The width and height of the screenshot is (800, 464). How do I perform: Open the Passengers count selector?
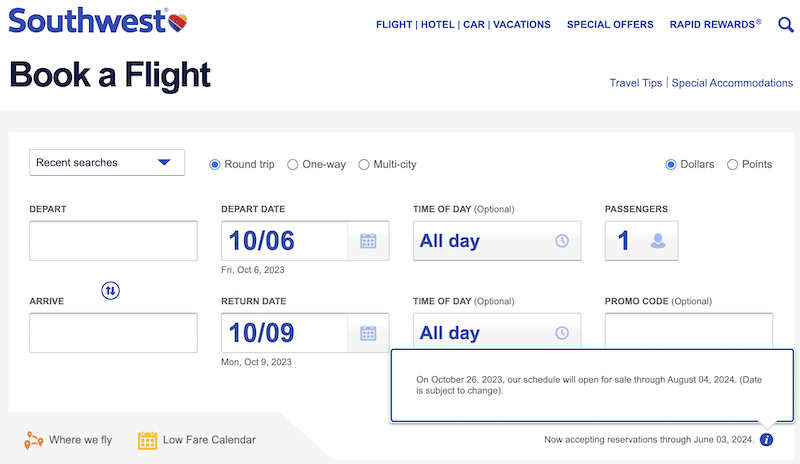(x=641, y=241)
